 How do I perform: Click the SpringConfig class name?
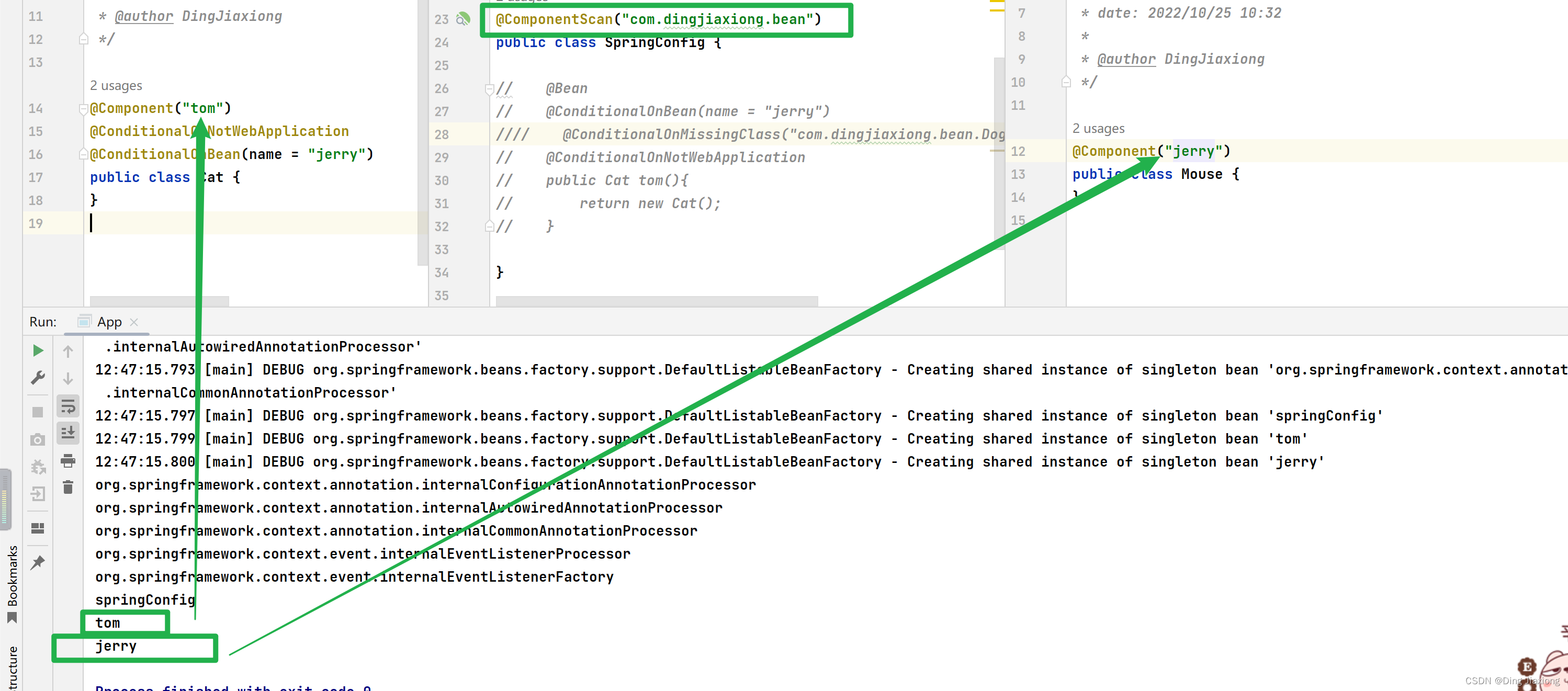[x=655, y=42]
